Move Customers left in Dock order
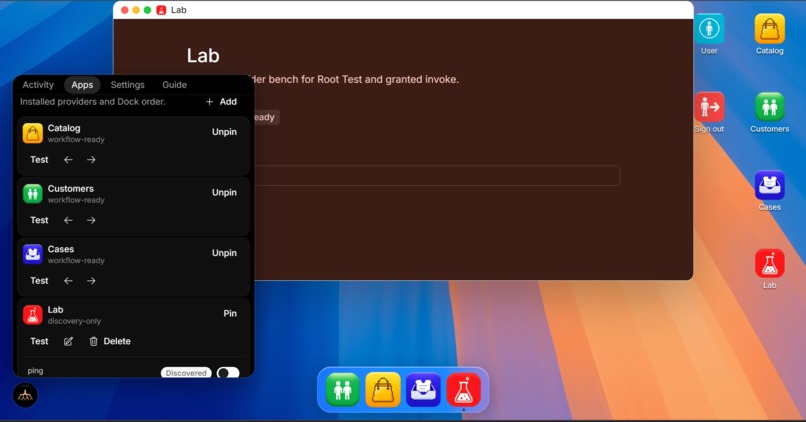Image resolution: width=806 pixels, height=422 pixels. coord(68,221)
